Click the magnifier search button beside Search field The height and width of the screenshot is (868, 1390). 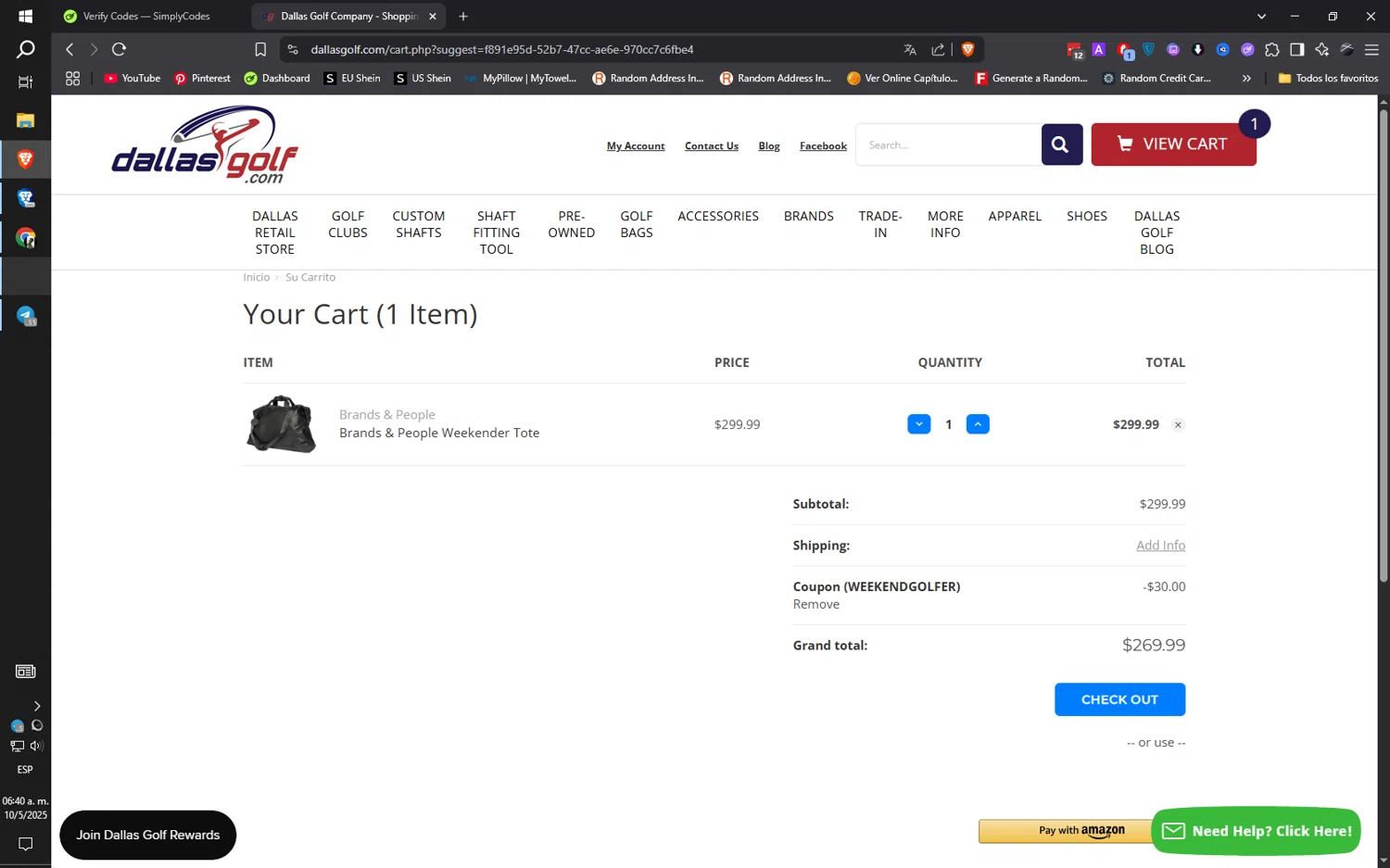coord(1061,145)
